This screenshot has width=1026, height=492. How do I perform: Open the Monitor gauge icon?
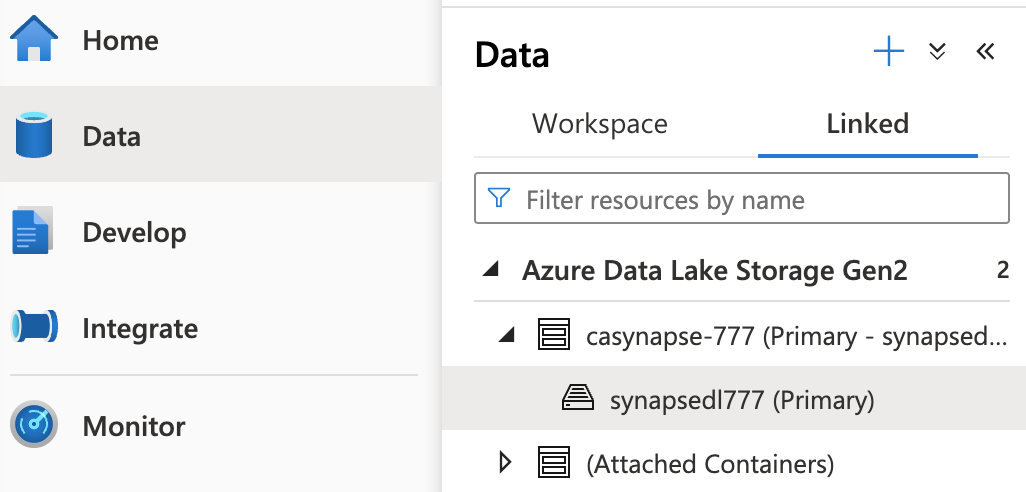coord(34,426)
